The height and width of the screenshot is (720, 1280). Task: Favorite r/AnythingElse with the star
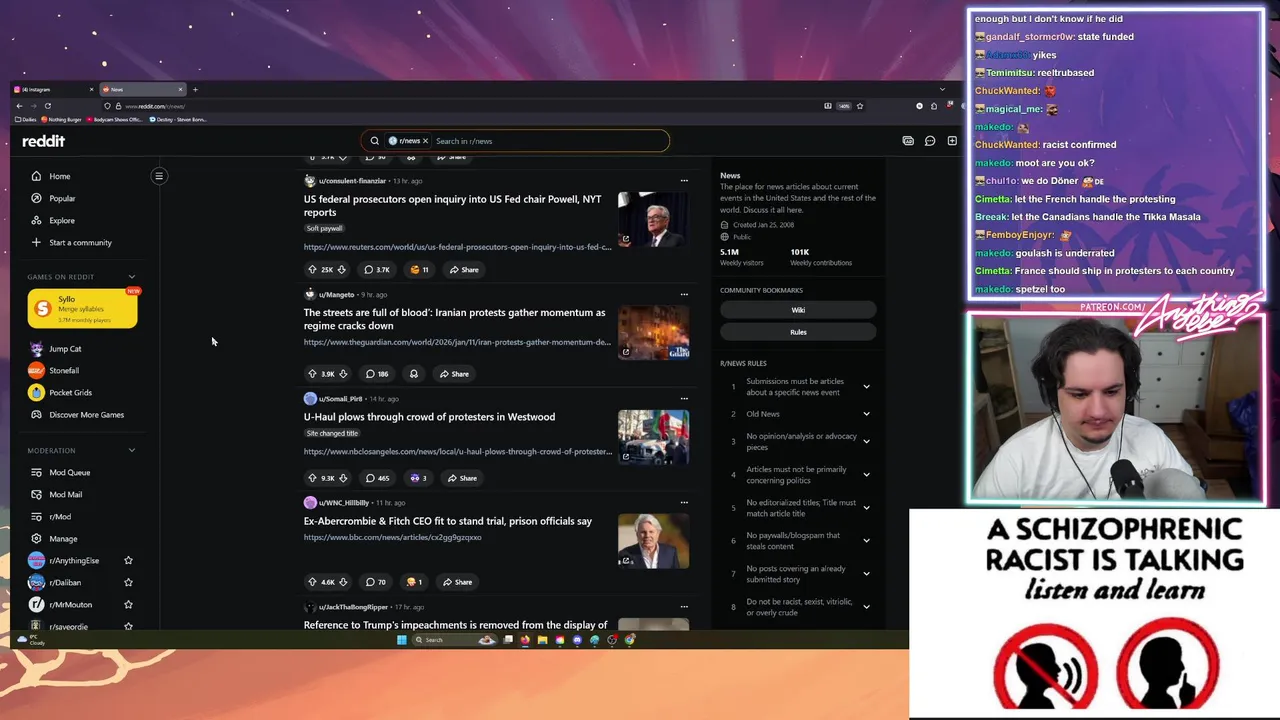128,561
